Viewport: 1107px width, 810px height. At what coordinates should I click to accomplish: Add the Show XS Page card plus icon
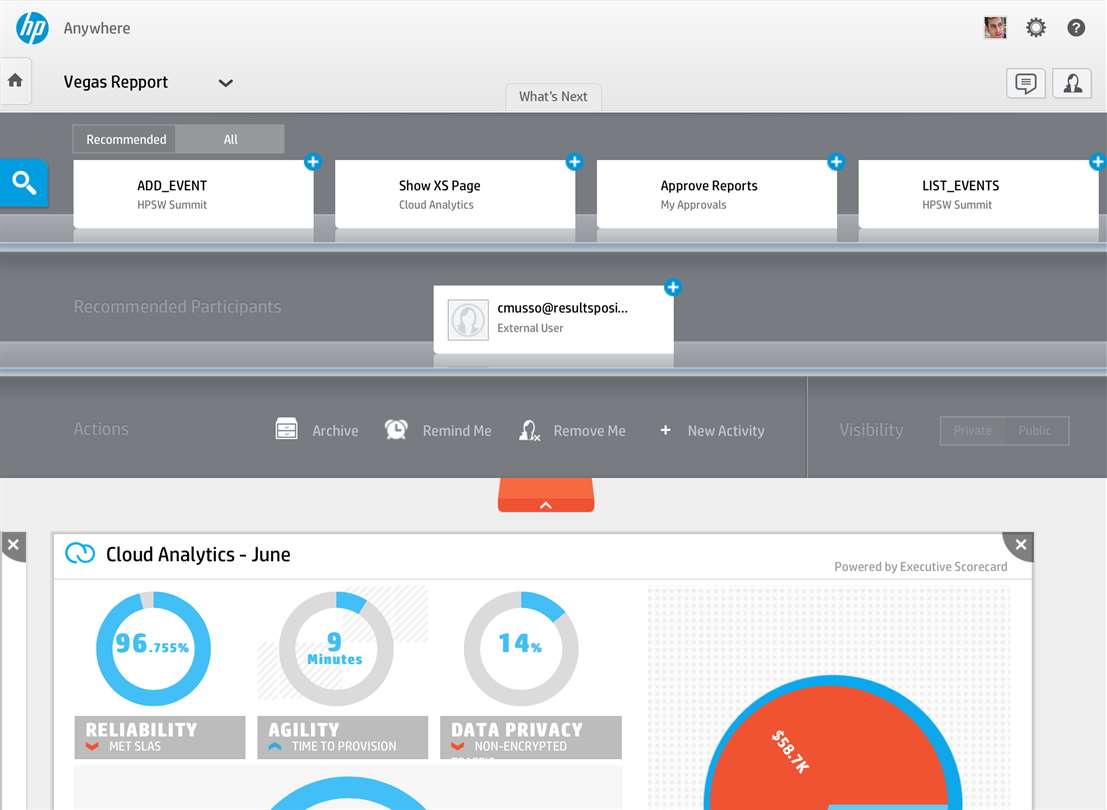click(574, 162)
